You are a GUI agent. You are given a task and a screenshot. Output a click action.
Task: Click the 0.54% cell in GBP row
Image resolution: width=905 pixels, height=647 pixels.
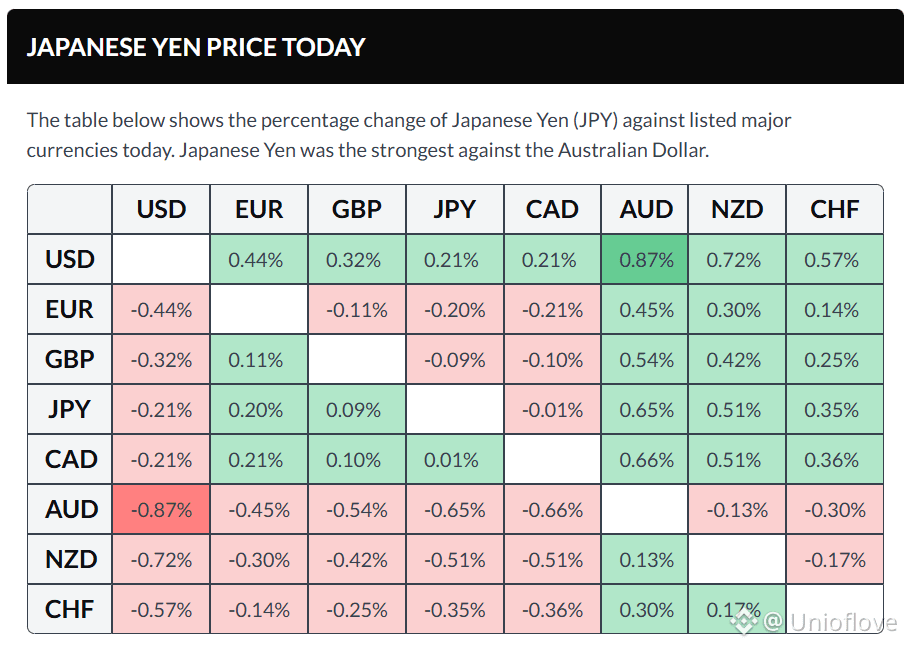pyautogui.click(x=645, y=360)
